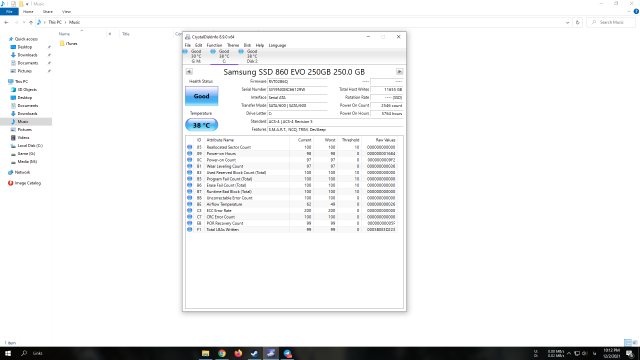Image resolution: width=640 pixels, height=360 pixels.
Task: Click status icon of CRC Error Count row
Action: (189, 217)
